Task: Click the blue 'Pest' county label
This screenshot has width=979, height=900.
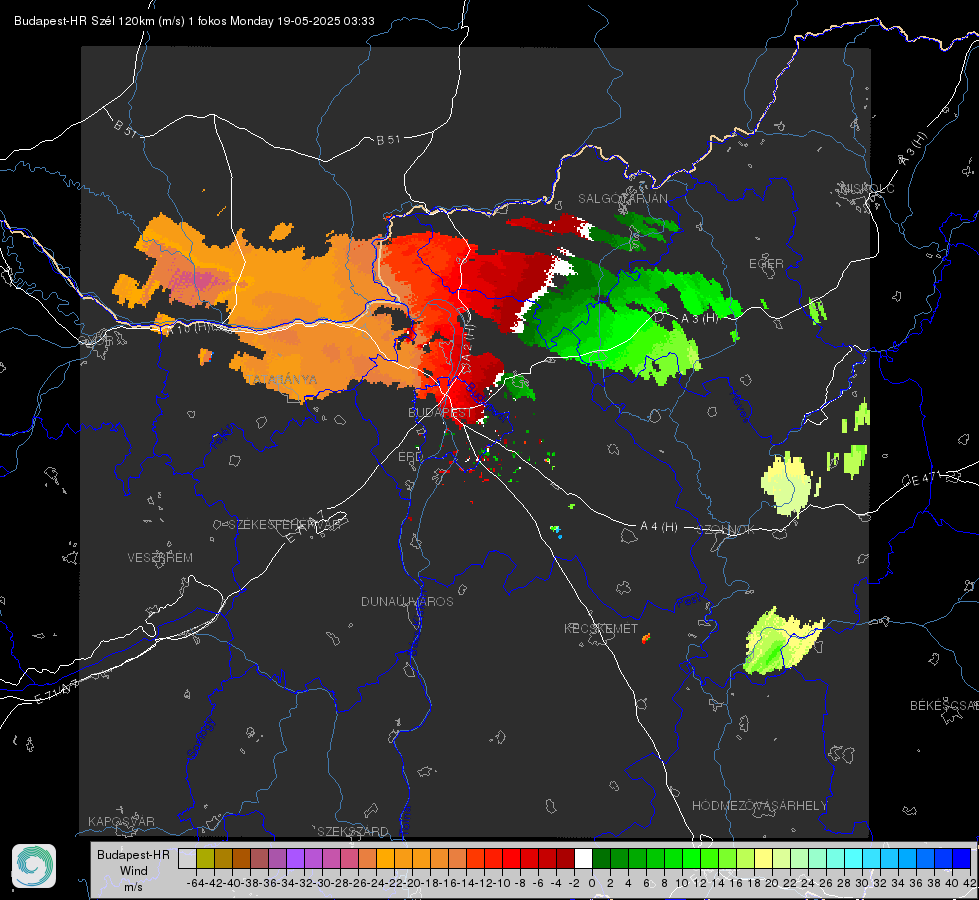Action: tap(688, 601)
